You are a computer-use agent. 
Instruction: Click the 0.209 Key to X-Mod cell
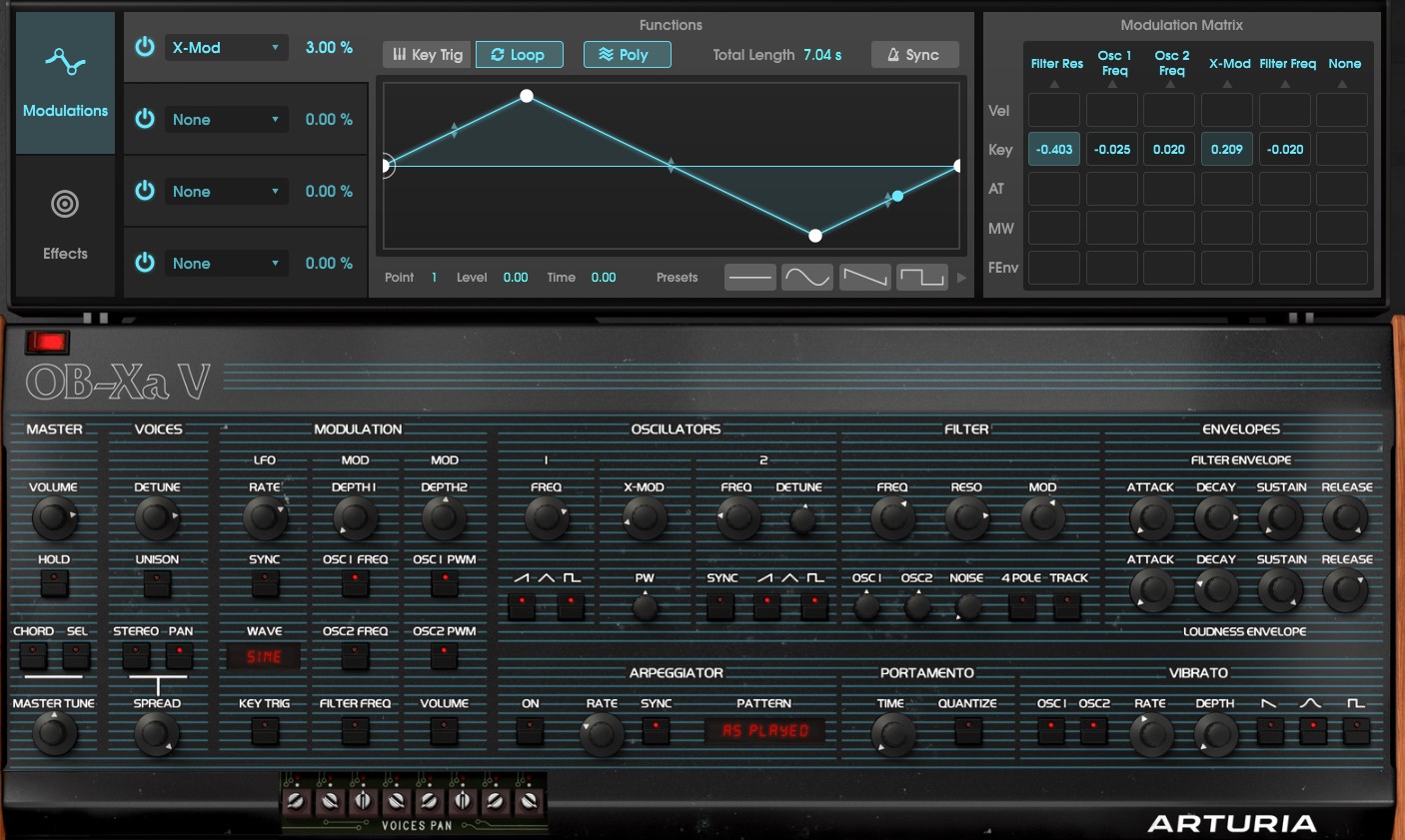(1227, 149)
